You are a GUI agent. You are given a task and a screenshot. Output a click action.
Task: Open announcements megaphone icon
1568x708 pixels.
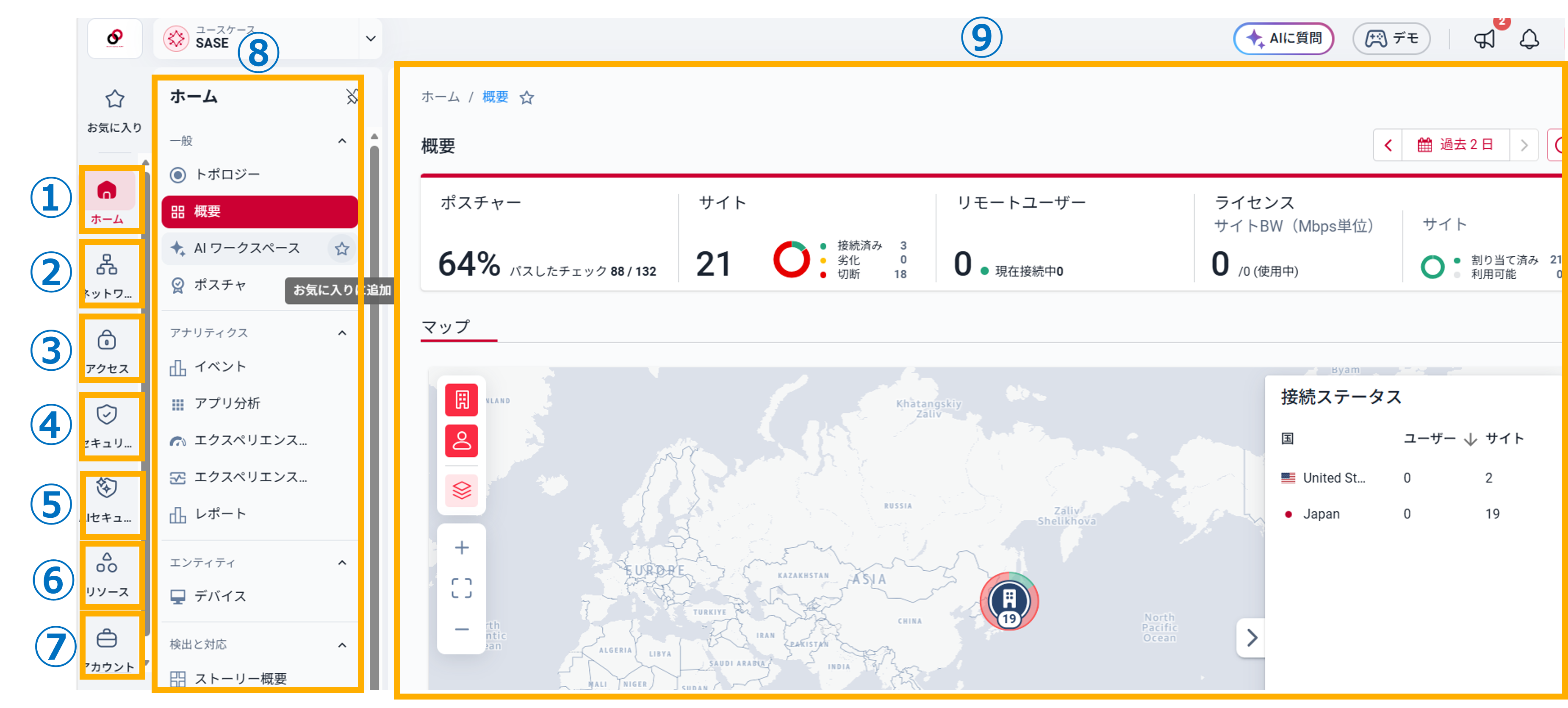point(1484,39)
